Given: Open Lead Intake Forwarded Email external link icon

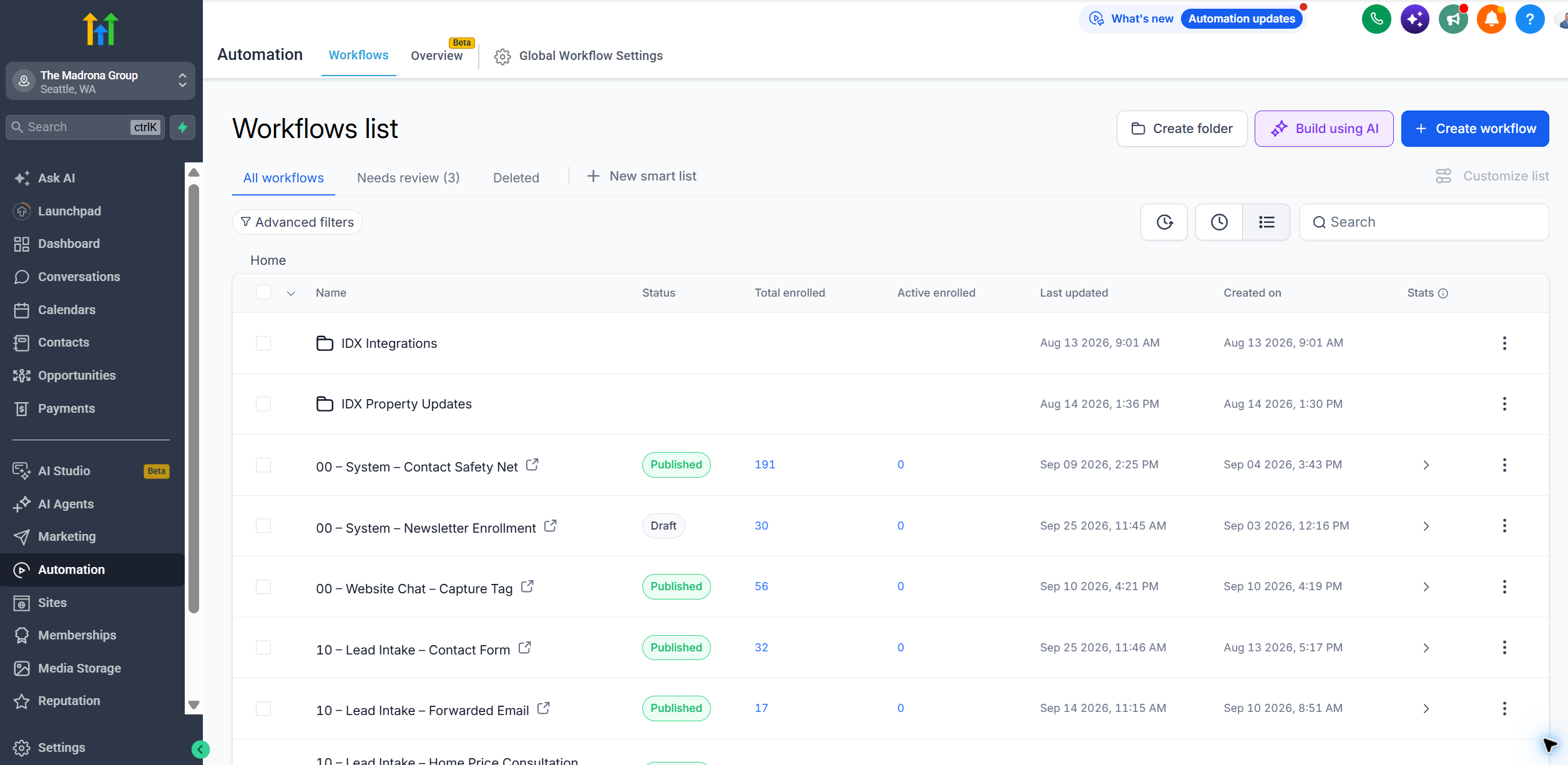Looking at the screenshot, I should (543, 709).
